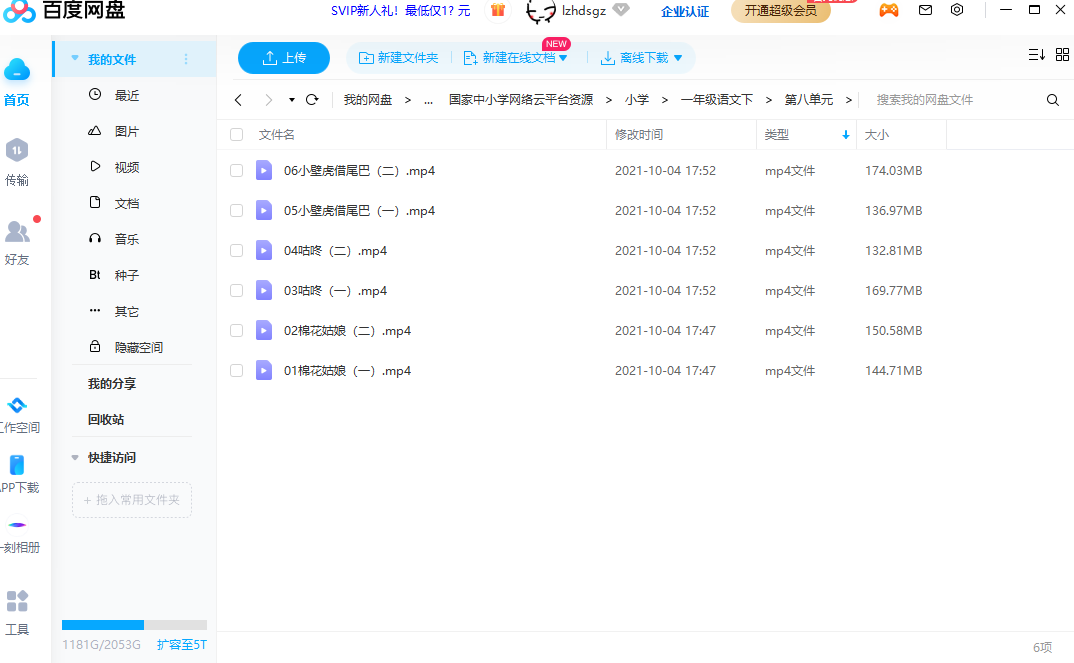Open the sort order icon

tap(1036, 55)
